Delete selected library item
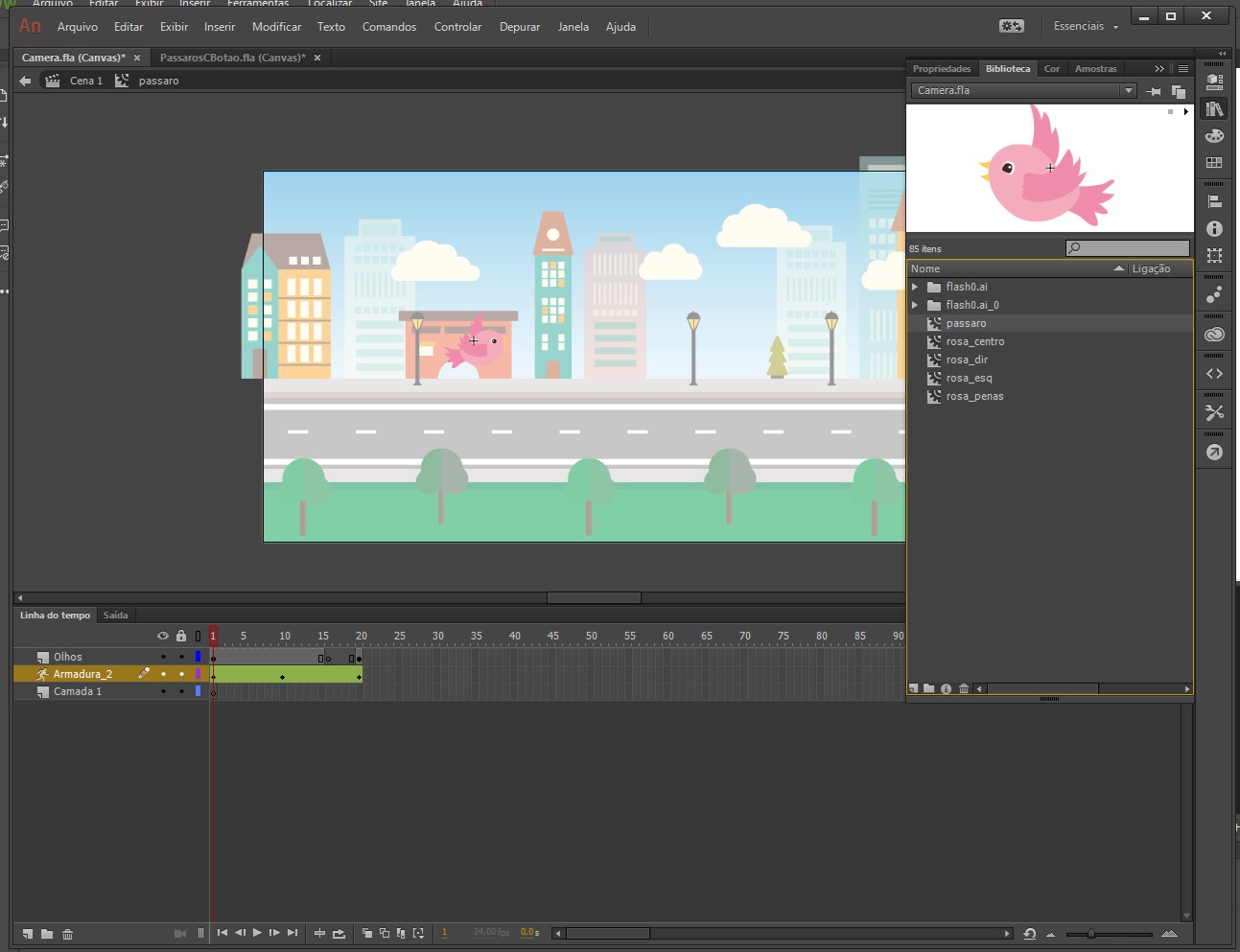Viewport: 1240px width, 952px height. tap(964, 688)
